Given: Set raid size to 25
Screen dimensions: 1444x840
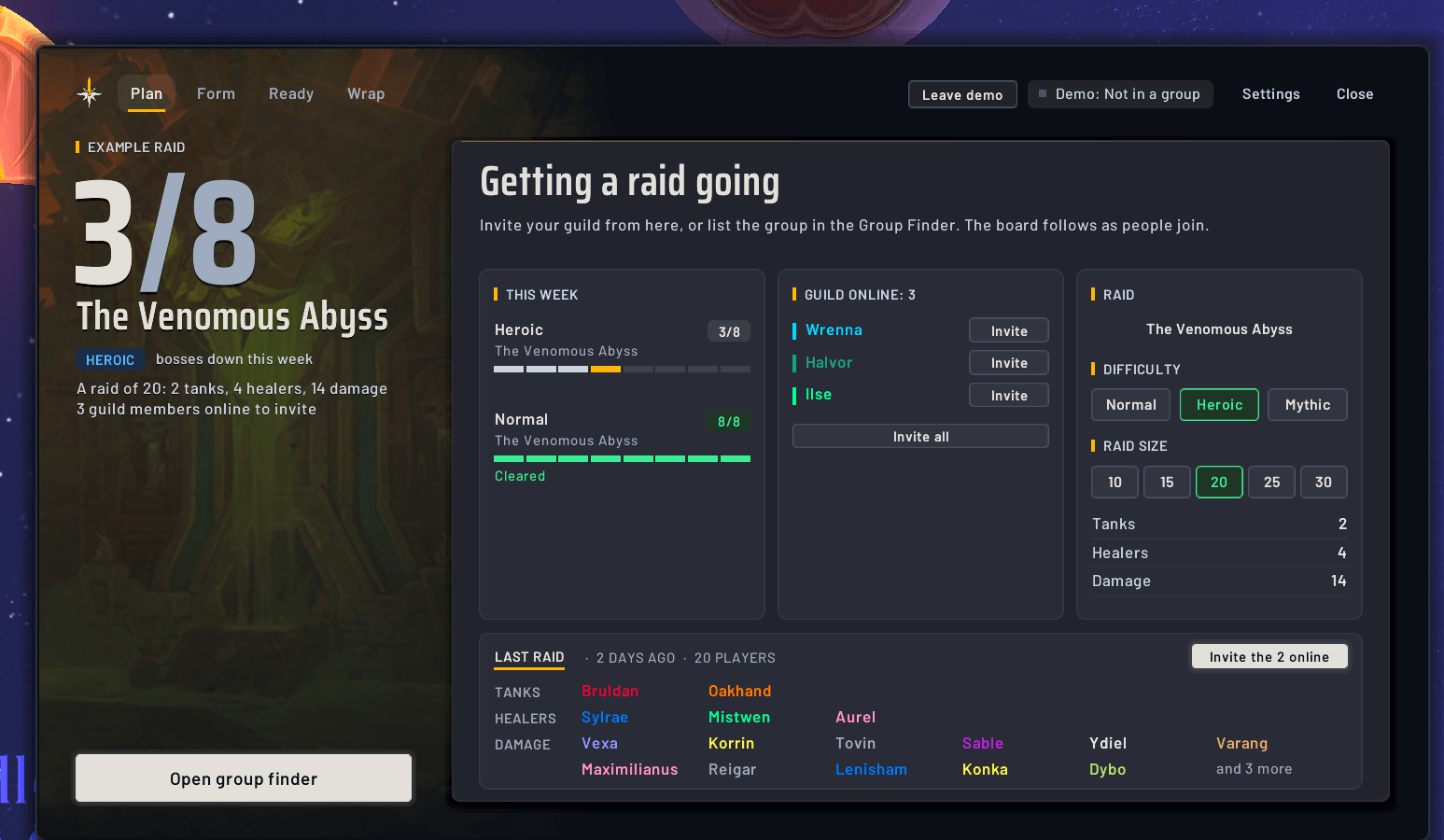Looking at the screenshot, I should click(x=1271, y=482).
